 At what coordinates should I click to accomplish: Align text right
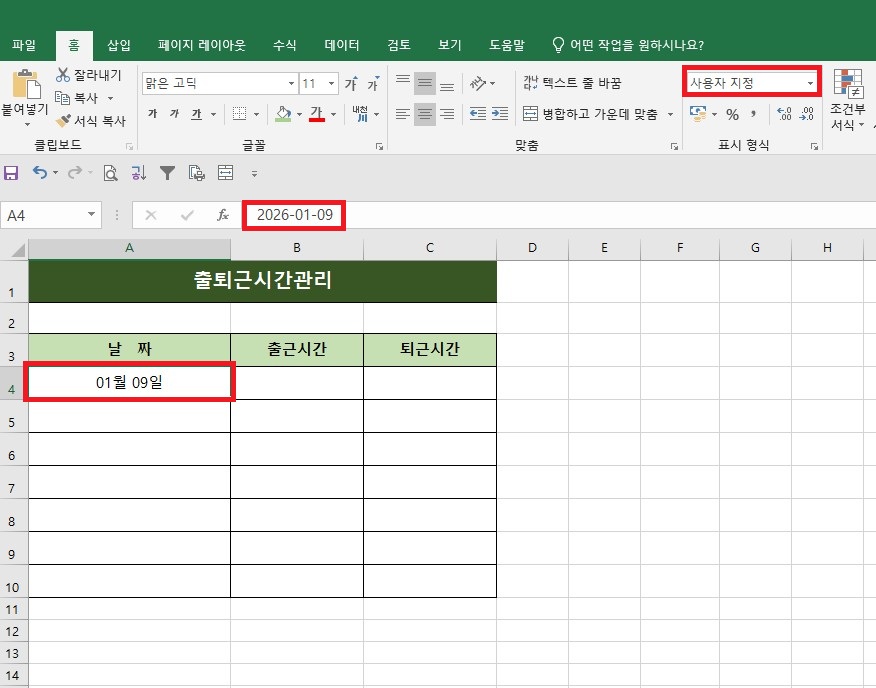447,114
